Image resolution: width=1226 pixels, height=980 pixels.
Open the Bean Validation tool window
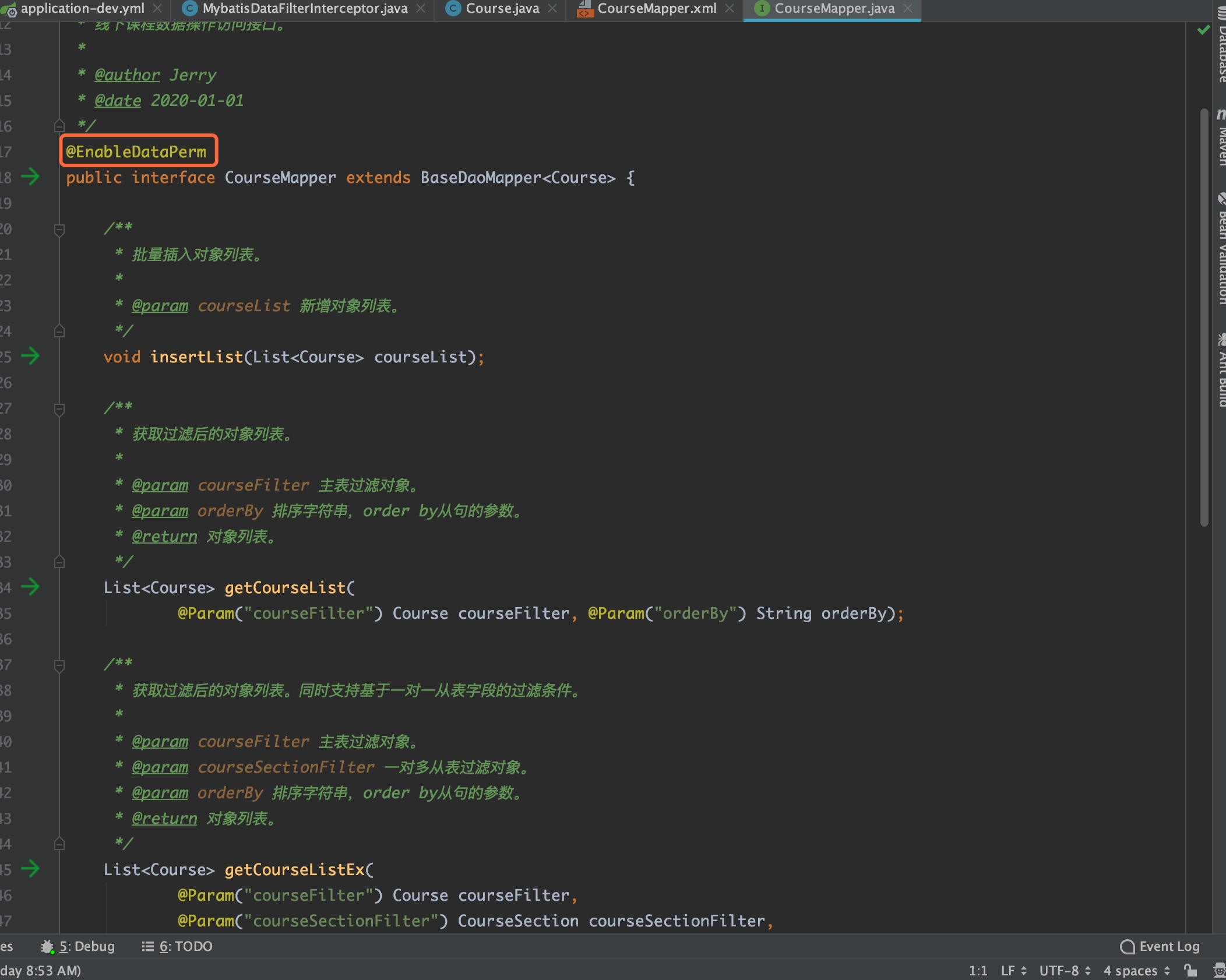coord(1221,249)
